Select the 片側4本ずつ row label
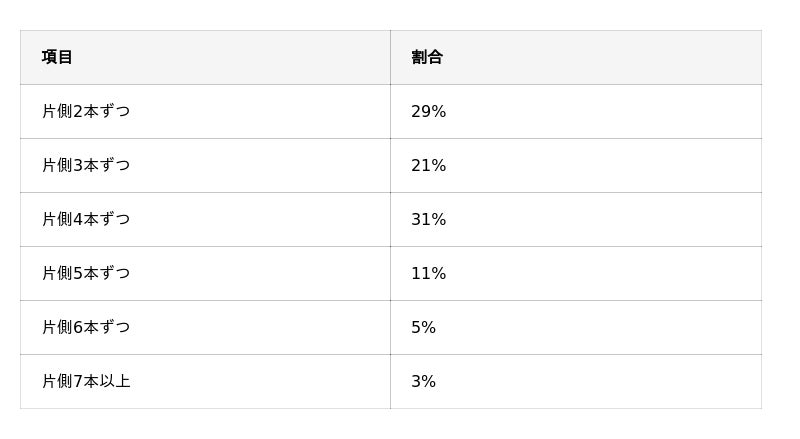 tap(86, 220)
